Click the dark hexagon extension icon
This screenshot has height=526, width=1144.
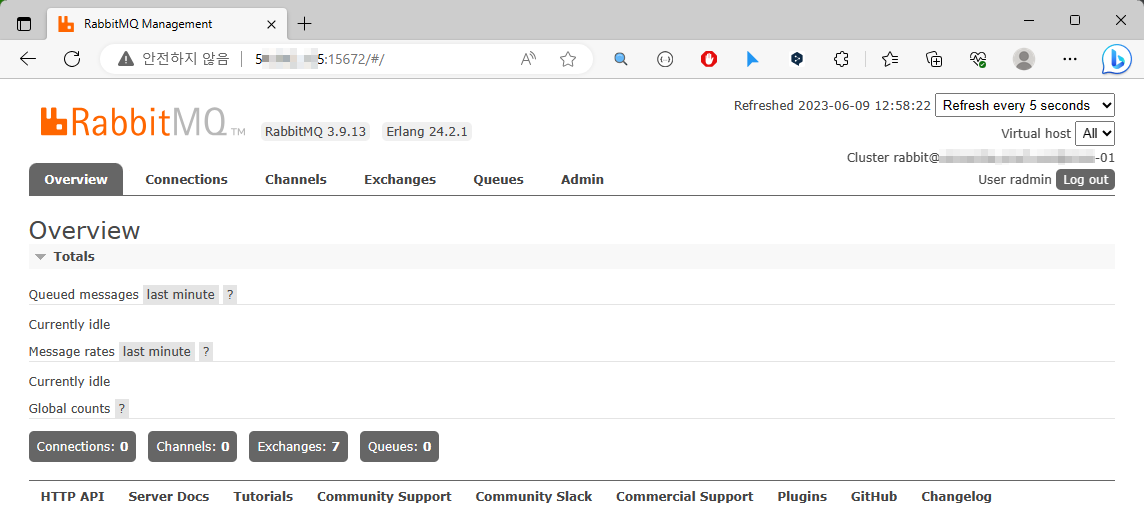click(x=797, y=59)
